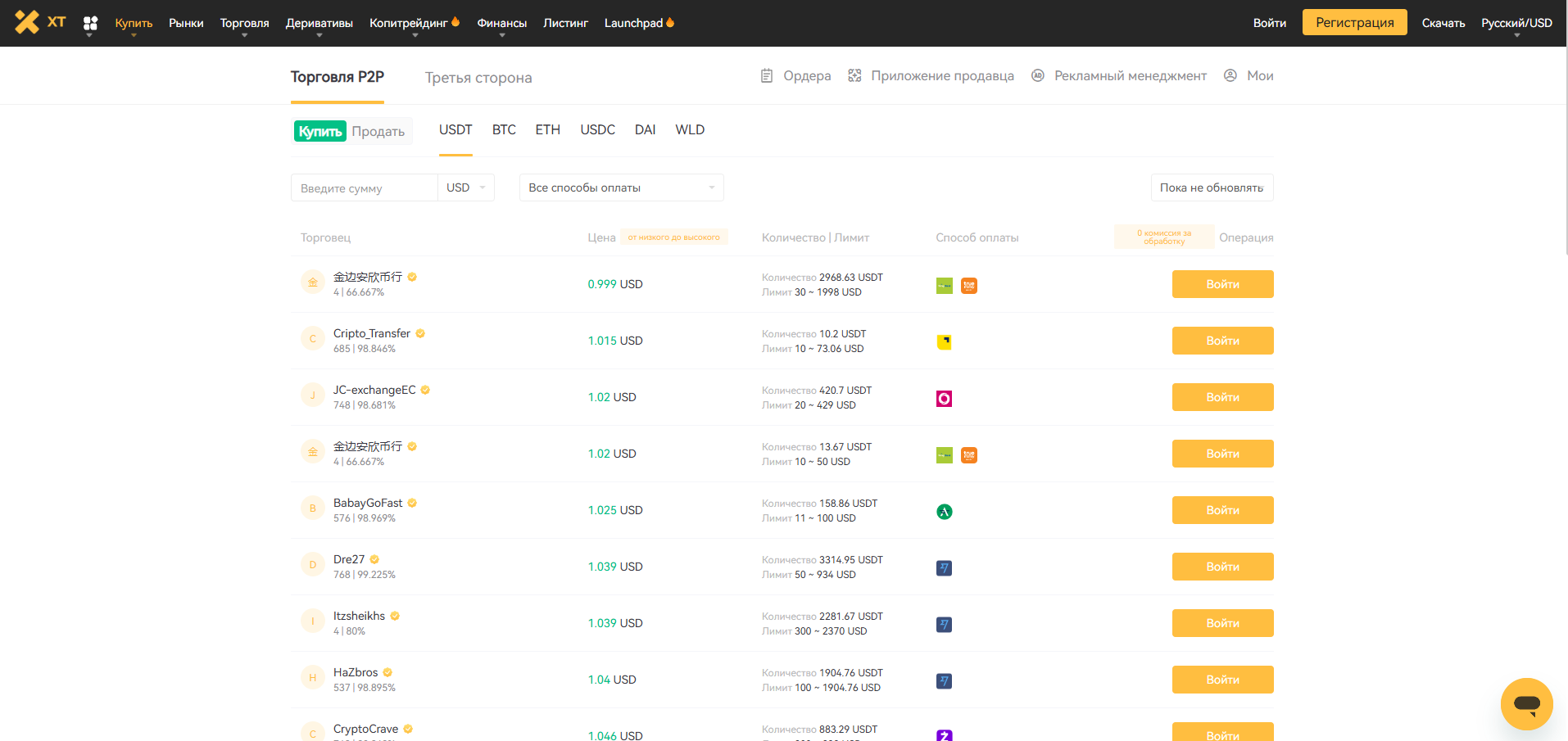The width and height of the screenshot is (1568, 741).
Task: Click the Itzsheikhs merchant avatar
Action: click(x=313, y=621)
